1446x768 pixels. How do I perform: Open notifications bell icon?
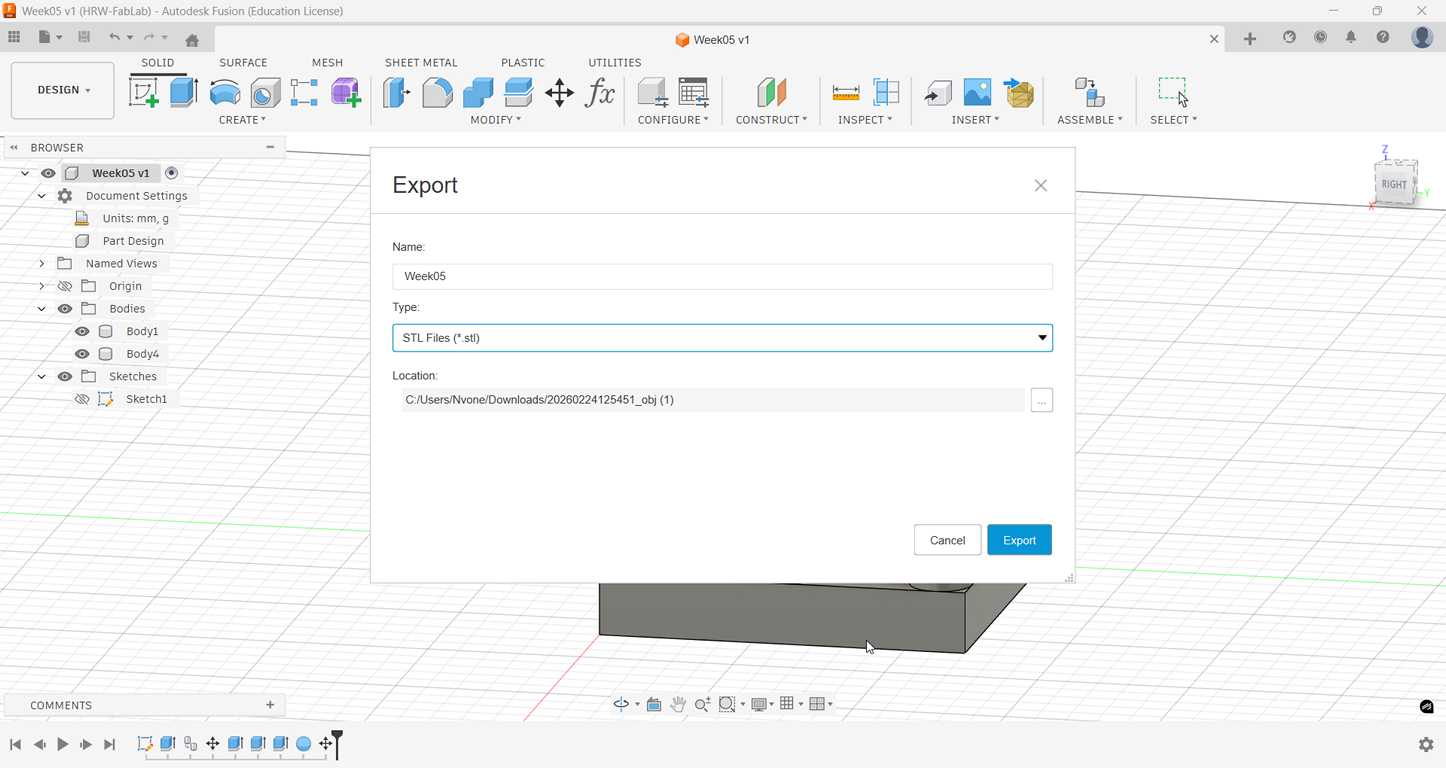click(1351, 37)
